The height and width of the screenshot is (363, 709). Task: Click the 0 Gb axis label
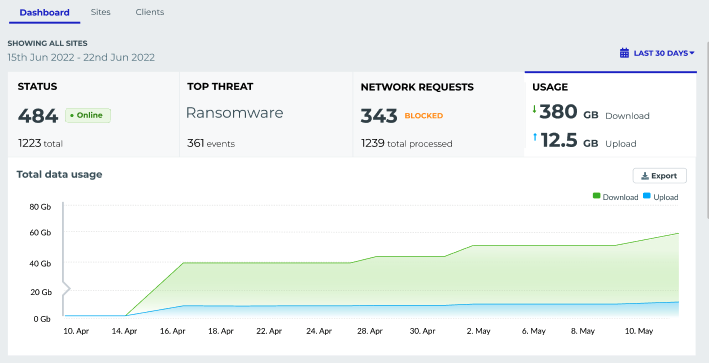[42, 319]
